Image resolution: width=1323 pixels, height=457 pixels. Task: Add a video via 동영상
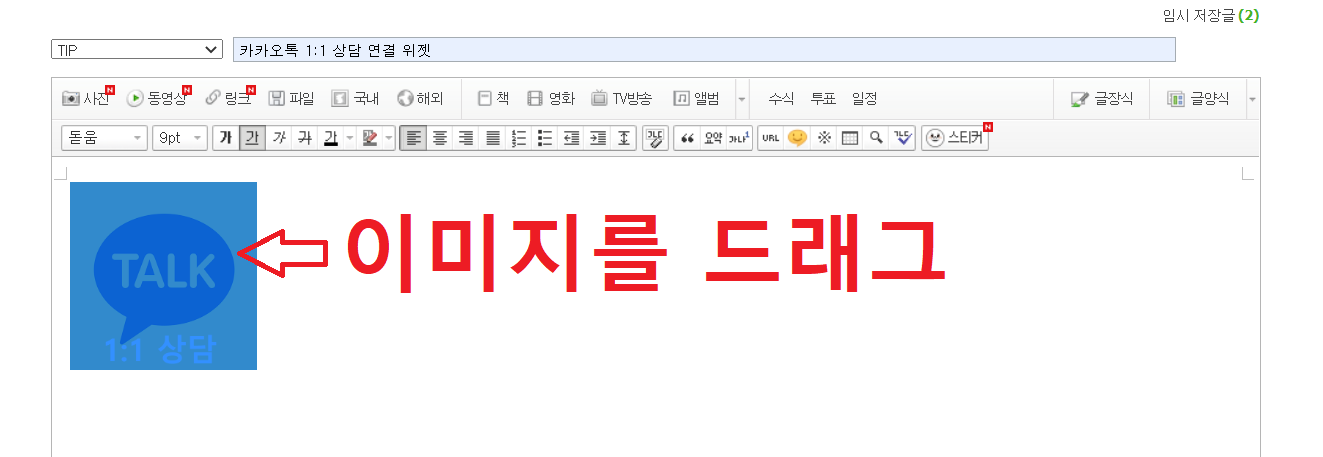coord(158,98)
